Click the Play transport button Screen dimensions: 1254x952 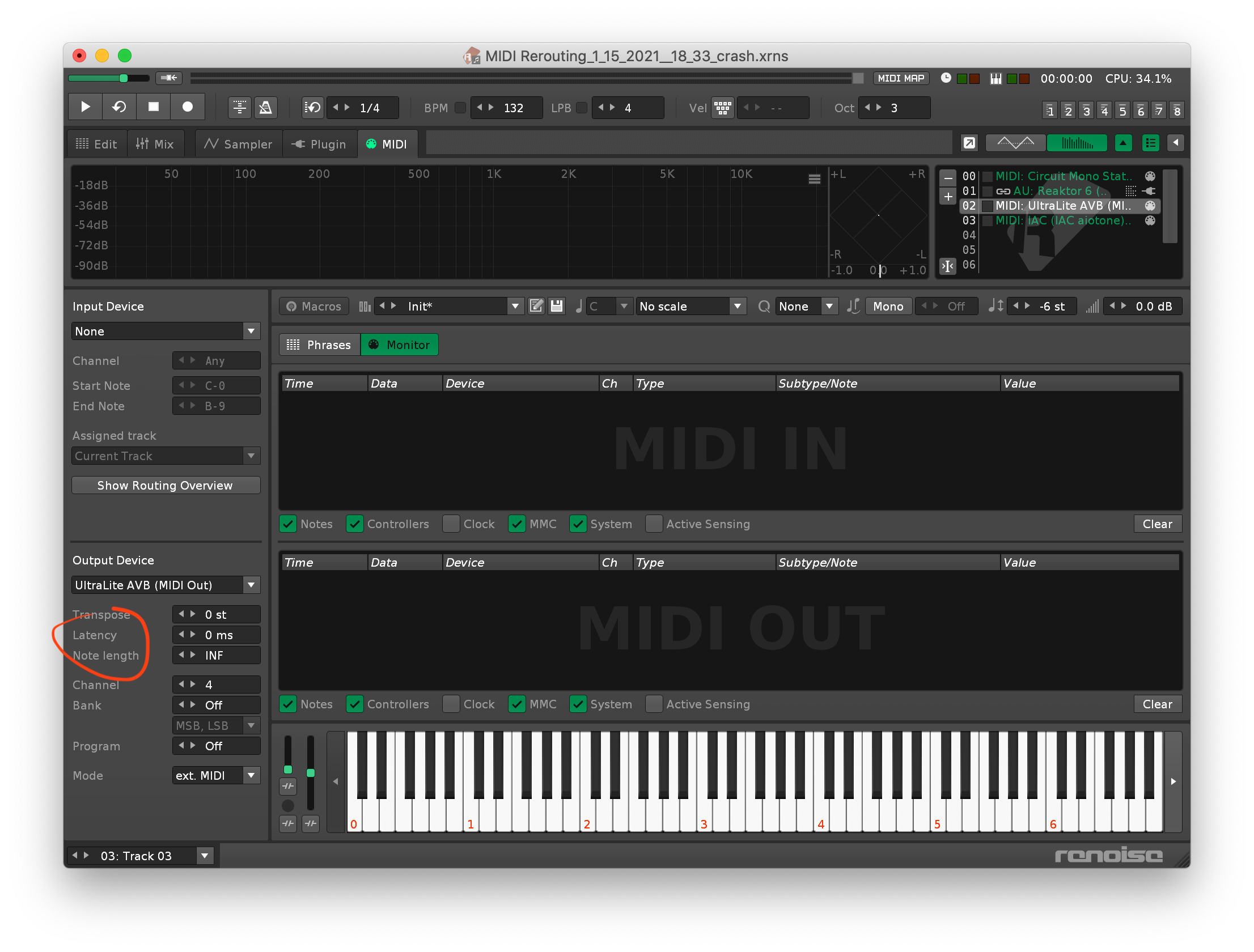[x=85, y=107]
